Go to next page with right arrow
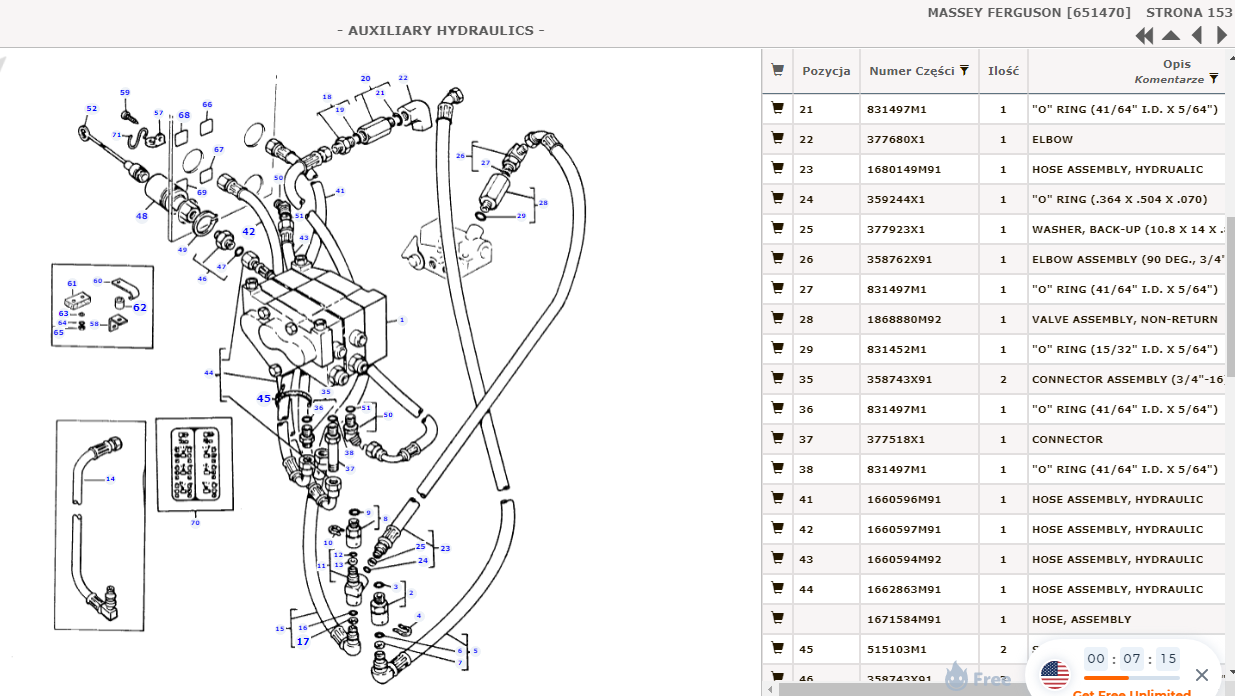 point(1221,36)
